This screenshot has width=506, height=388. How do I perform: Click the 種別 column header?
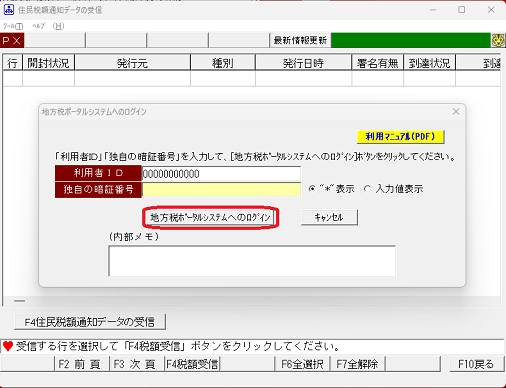pos(223,63)
